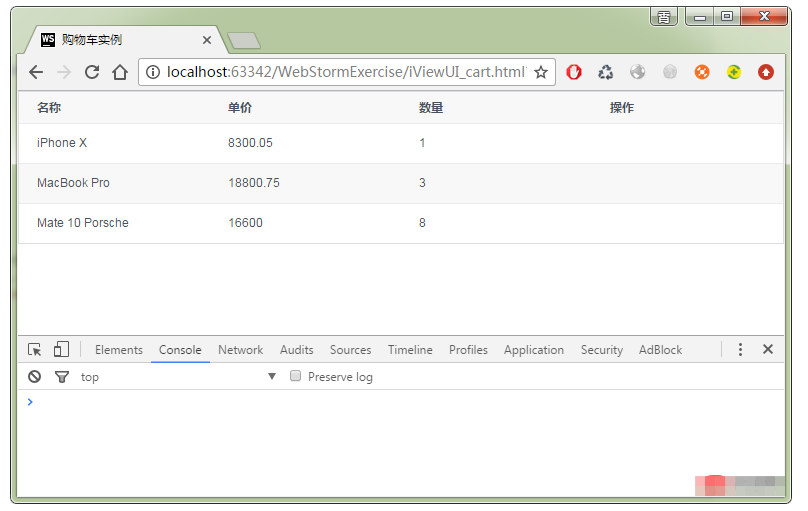Open the Profiles tab

468,350
